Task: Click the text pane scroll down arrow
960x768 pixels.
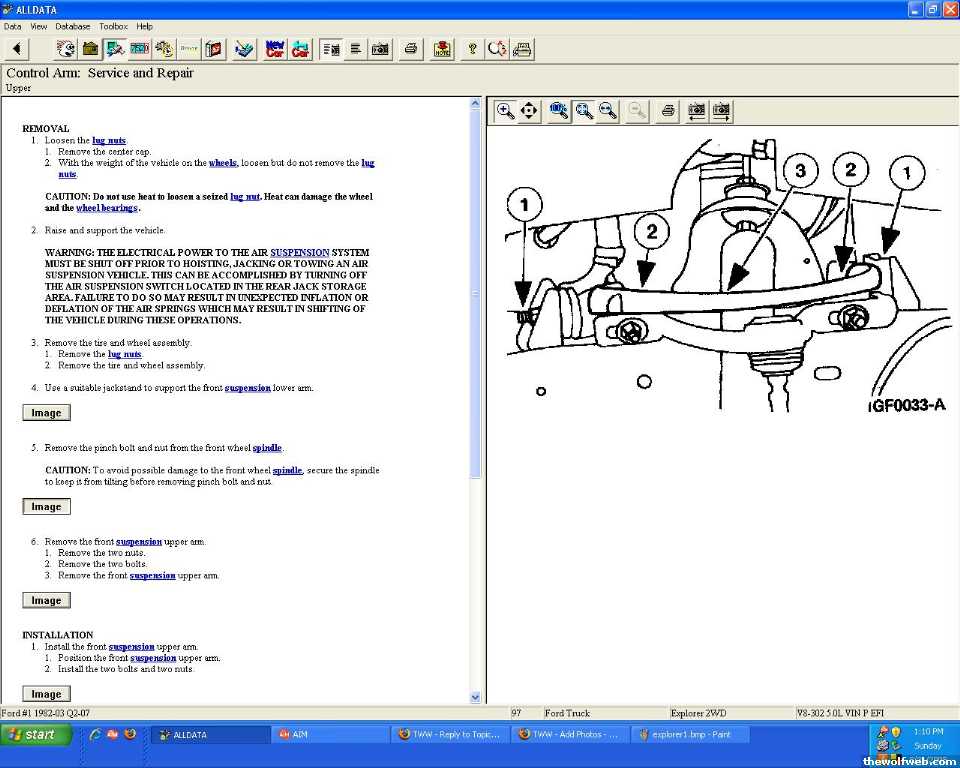Action: [475, 697]
